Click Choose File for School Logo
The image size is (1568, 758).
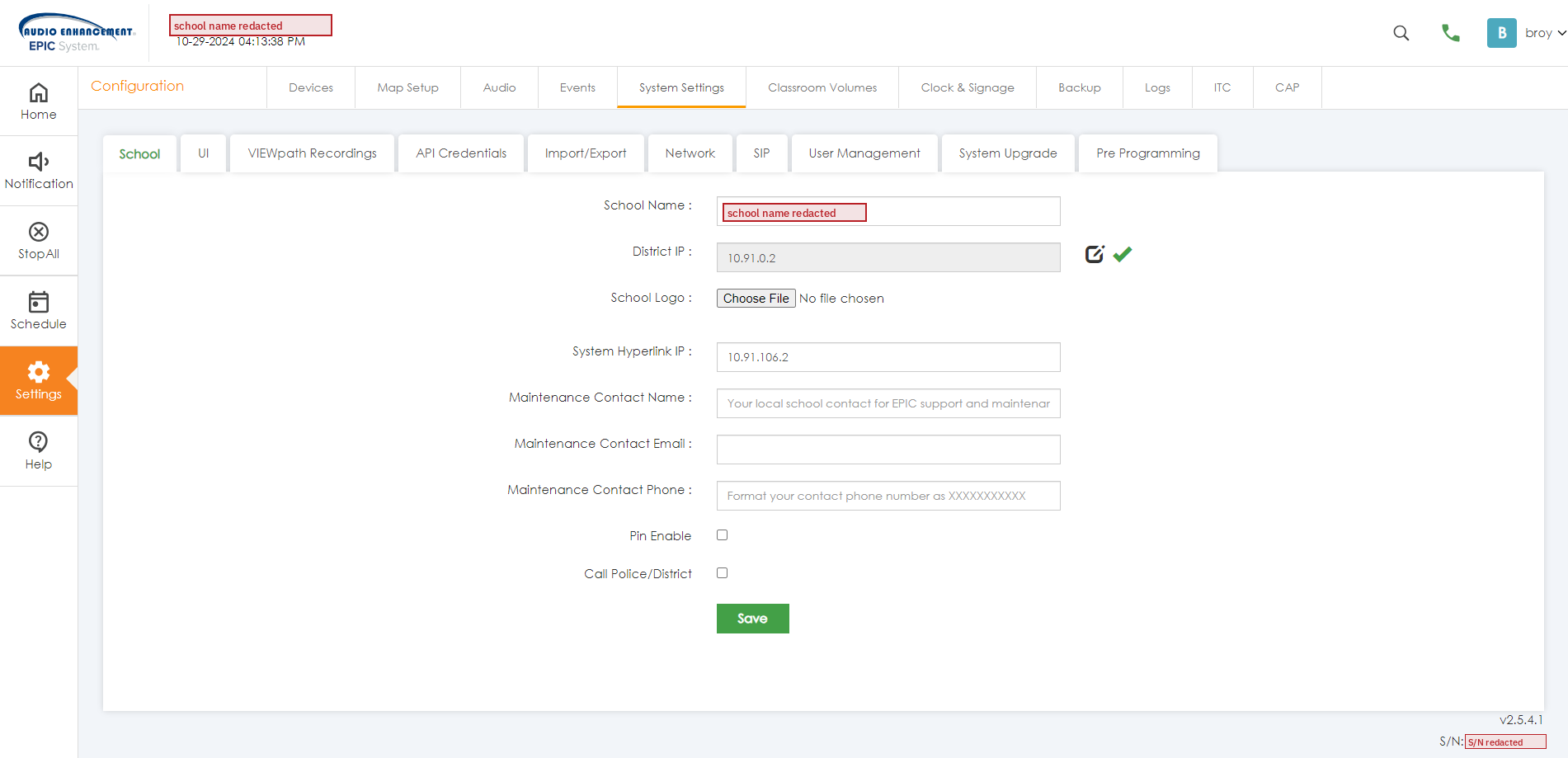point(756,299)
